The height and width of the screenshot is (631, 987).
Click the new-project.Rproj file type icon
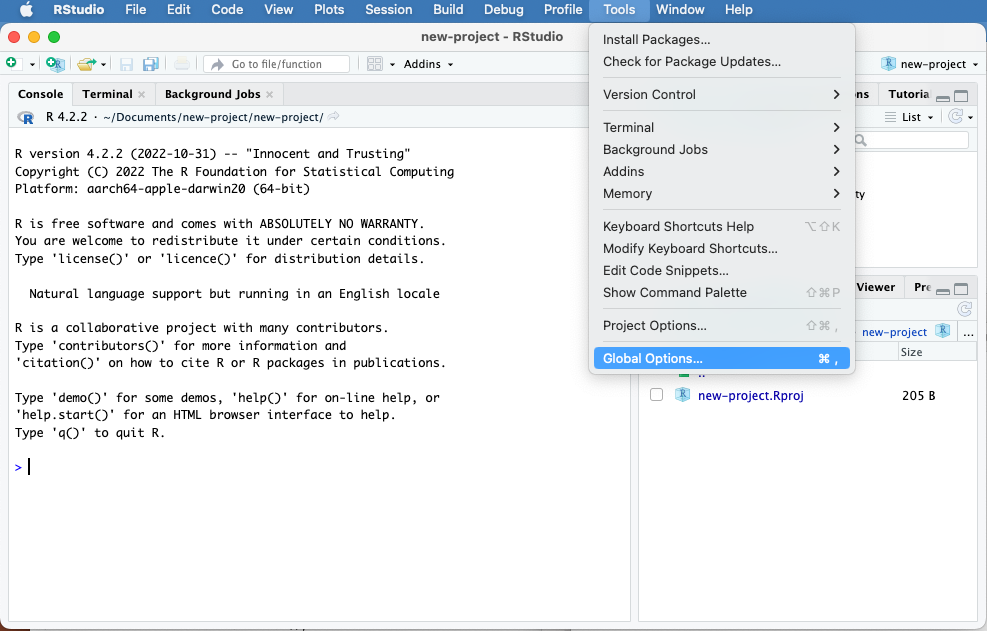click(682, 395)
